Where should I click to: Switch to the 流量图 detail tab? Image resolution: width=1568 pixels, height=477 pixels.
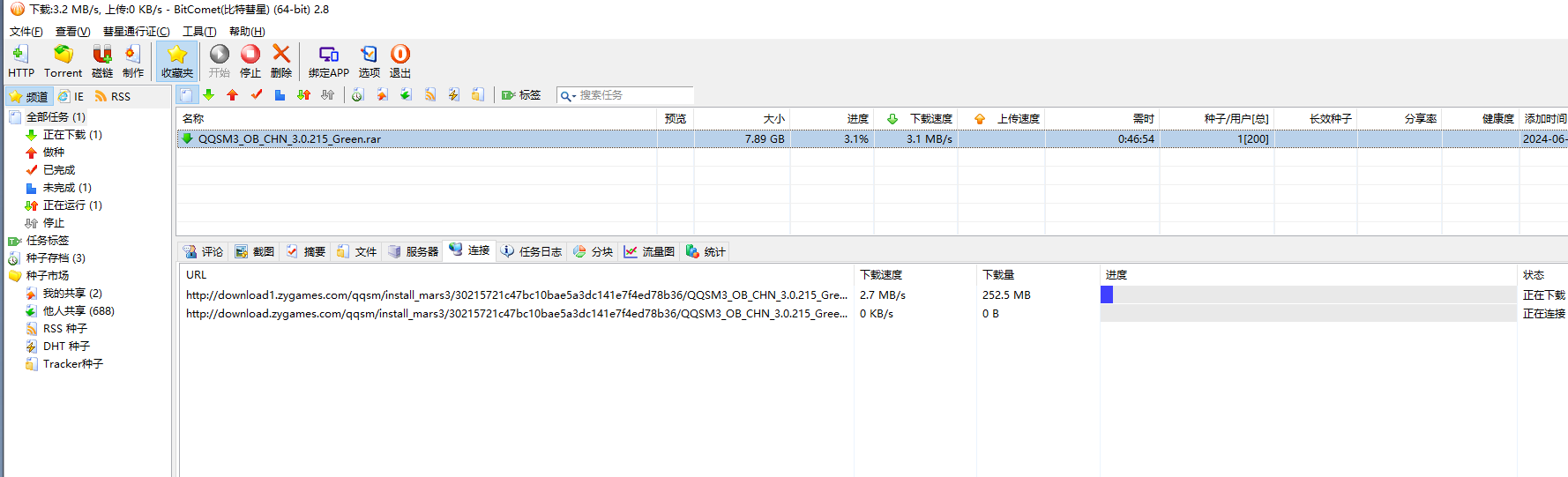point(649,251)
